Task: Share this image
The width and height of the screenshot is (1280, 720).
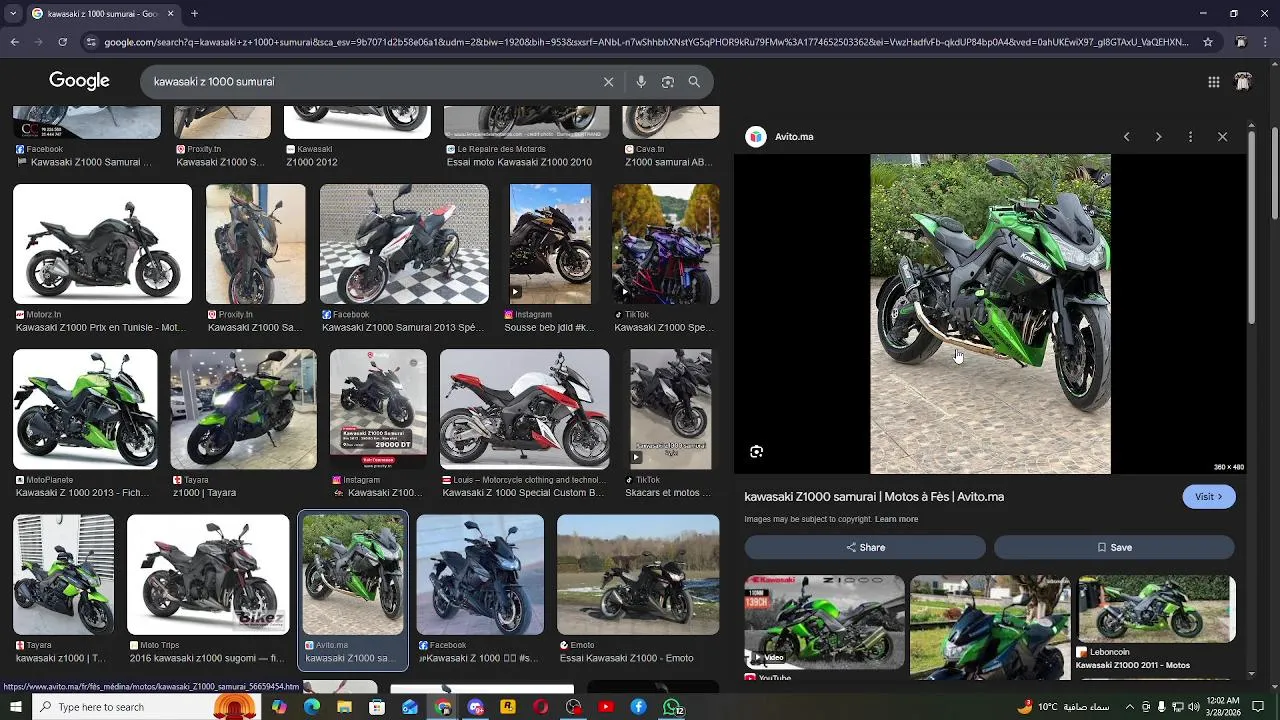Action: pos(865,547)
